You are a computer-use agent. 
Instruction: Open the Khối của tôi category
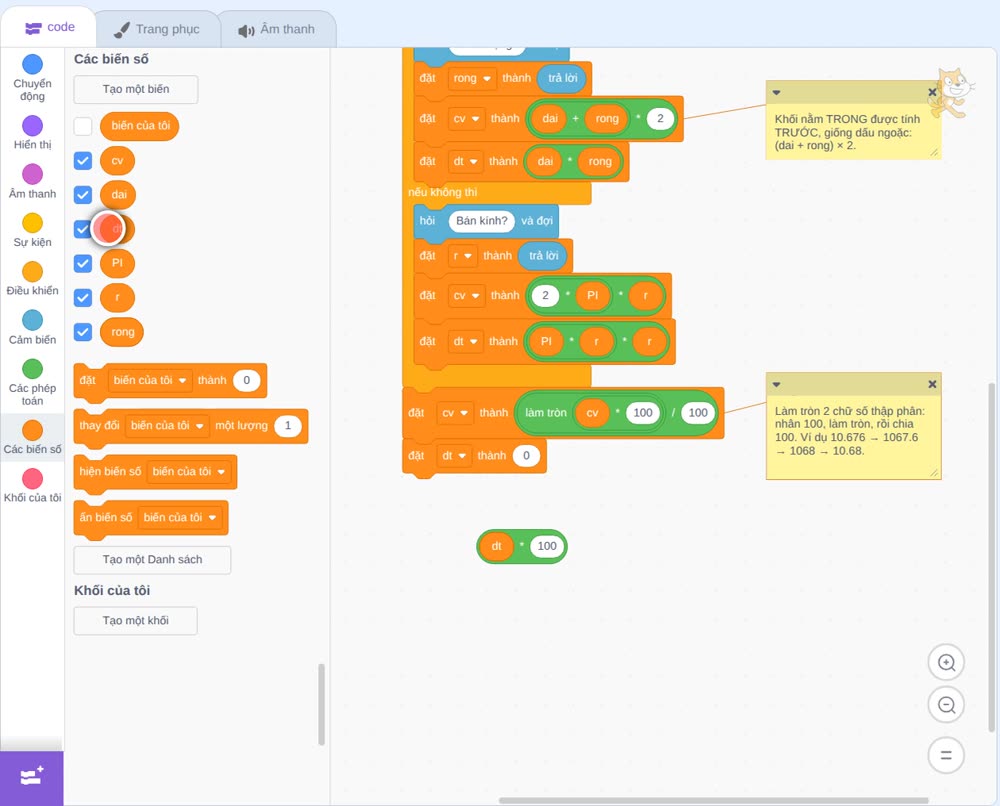tap(32, 485)
